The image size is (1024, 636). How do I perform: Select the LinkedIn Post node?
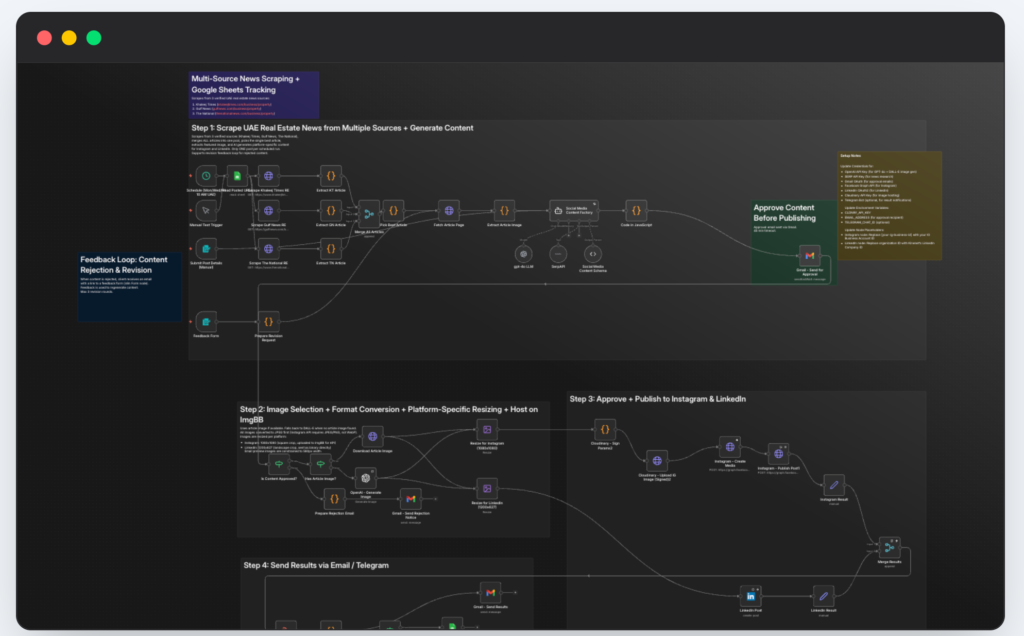click(x=750, y=595)
